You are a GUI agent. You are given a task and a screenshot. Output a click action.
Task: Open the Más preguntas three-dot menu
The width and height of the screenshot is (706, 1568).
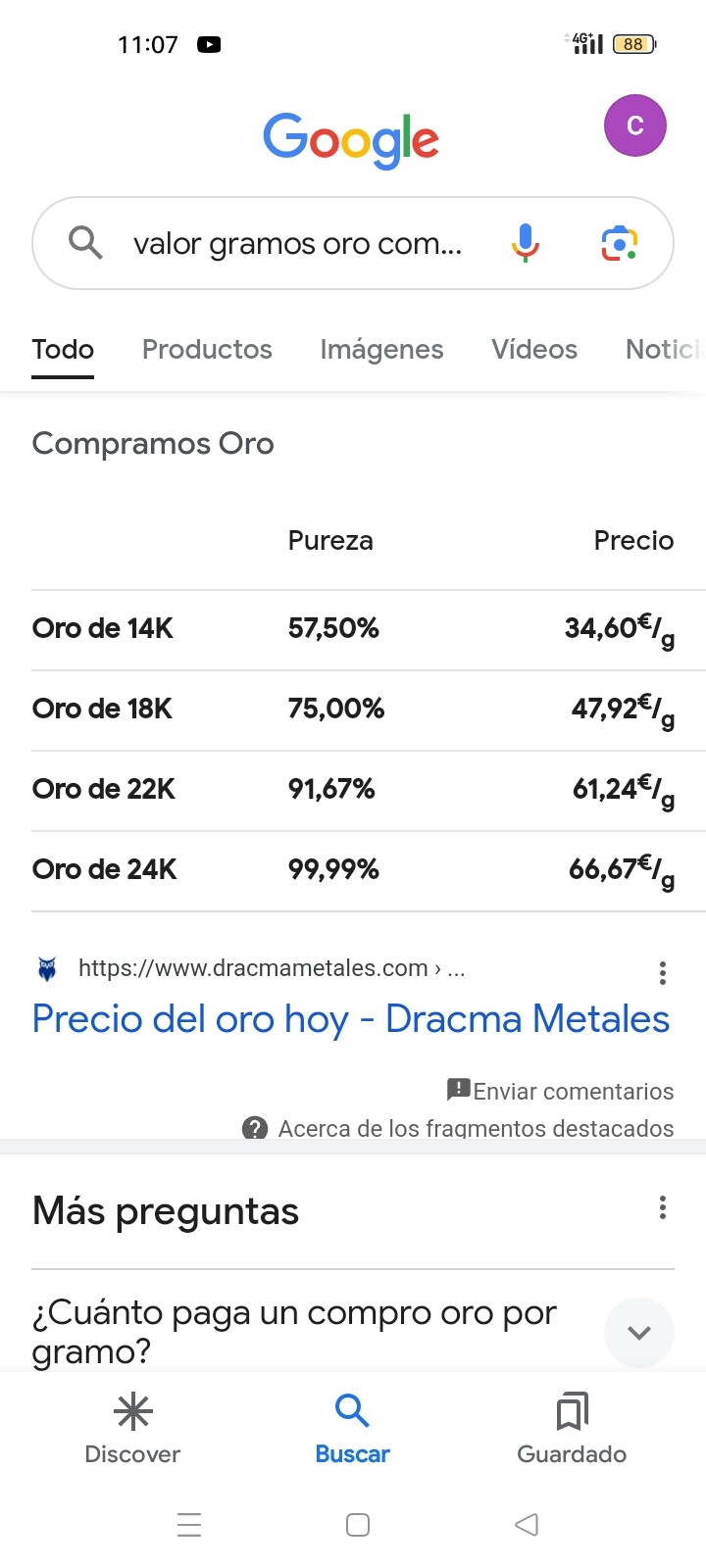point(663,1207)
